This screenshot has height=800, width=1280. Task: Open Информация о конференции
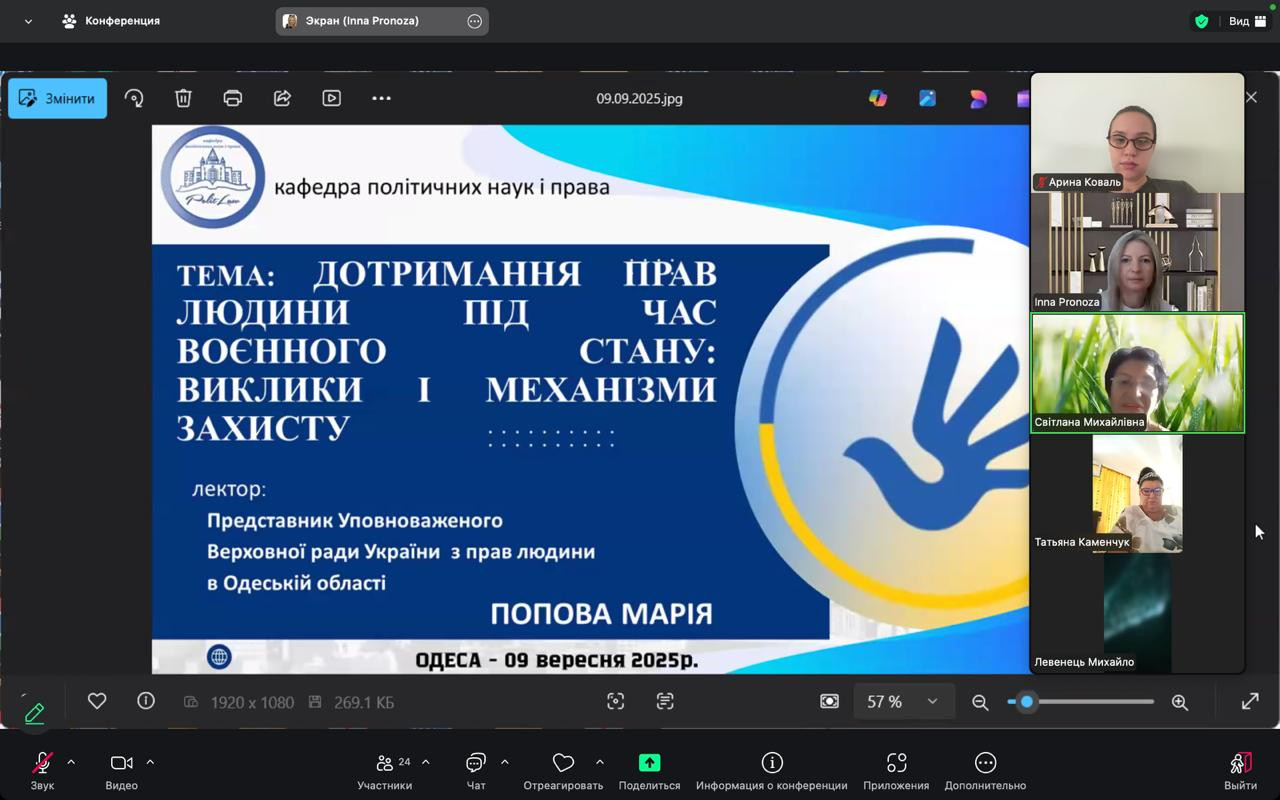pos(772,770)
